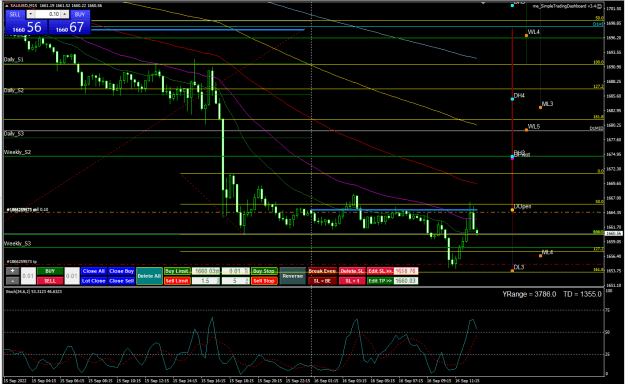Click the 0.10 volume input field
The image size is (625, 384).
47,14
